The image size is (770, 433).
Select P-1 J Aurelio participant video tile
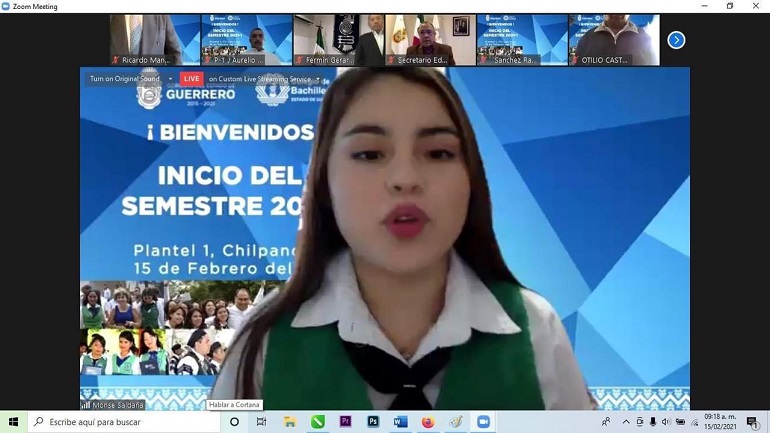tap(247, 40)
